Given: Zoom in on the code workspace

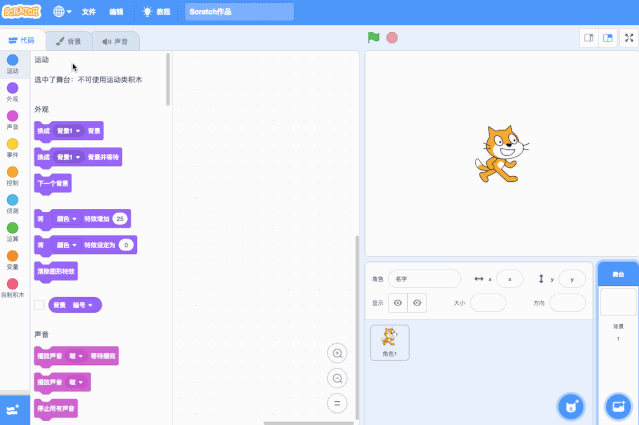Looking at the screenshot, I should (338, 353).
